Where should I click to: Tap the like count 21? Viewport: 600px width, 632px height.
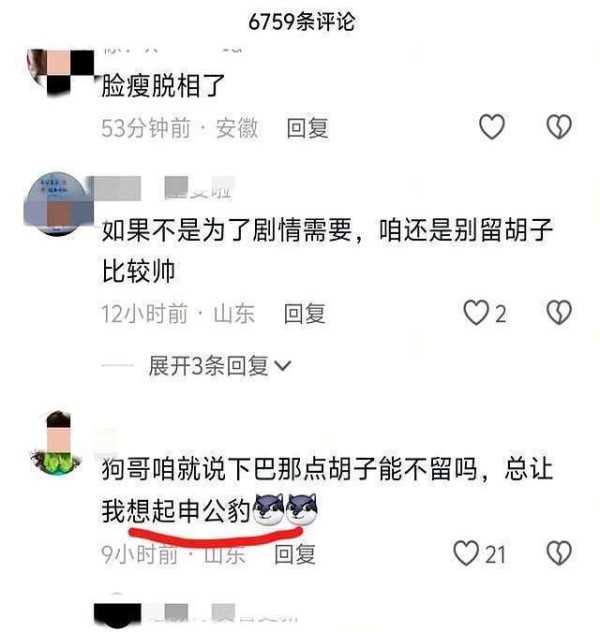click(x=495, y=554)
